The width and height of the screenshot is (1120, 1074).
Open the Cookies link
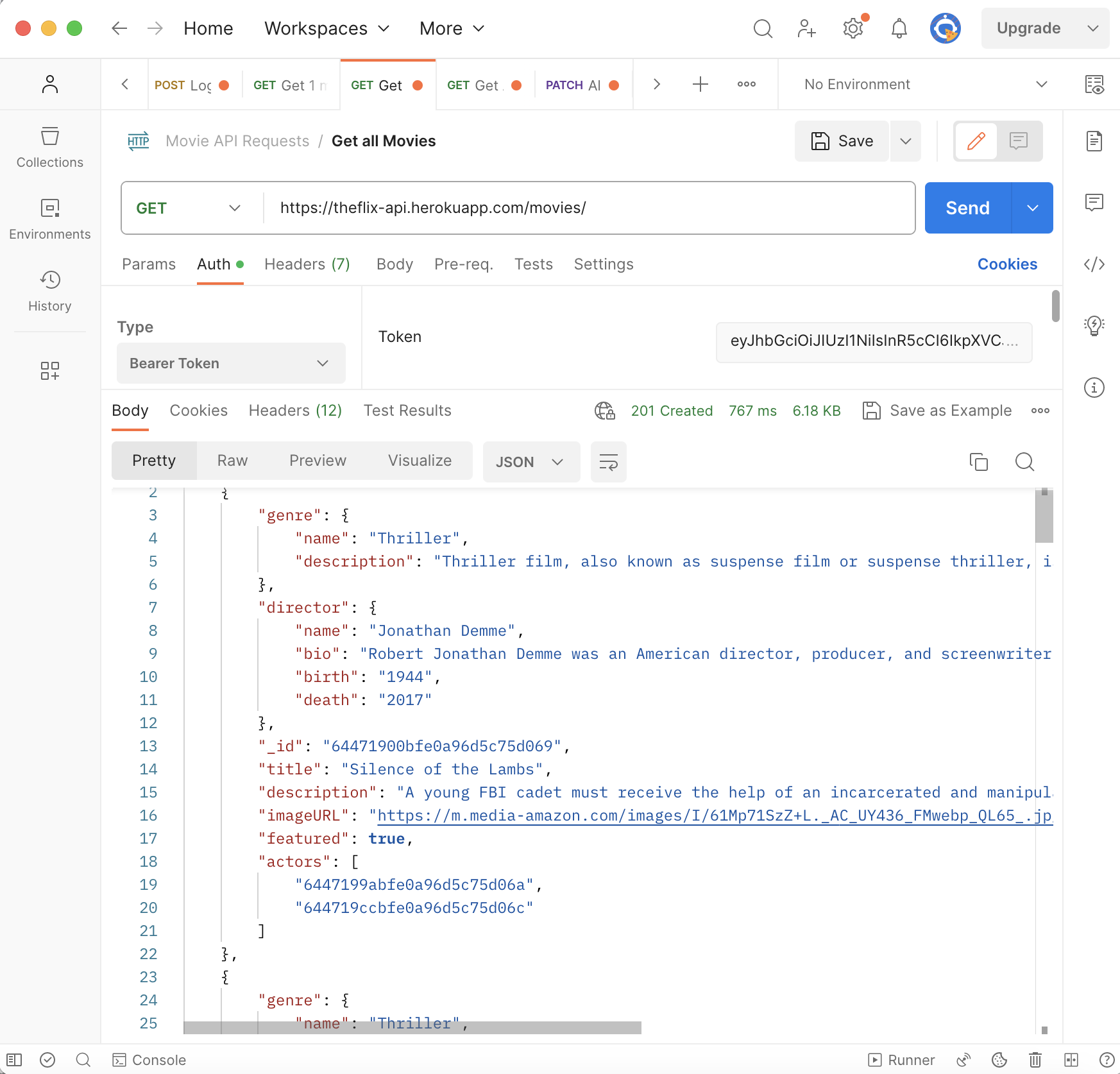[1006, 264]
